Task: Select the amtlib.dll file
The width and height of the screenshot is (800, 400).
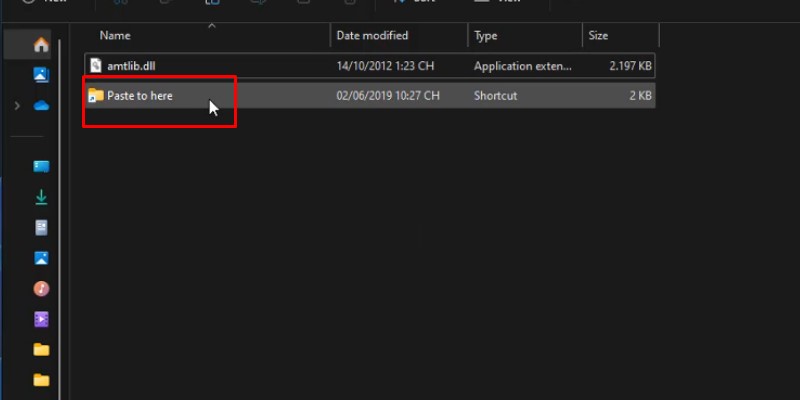Action: point(131,66)
